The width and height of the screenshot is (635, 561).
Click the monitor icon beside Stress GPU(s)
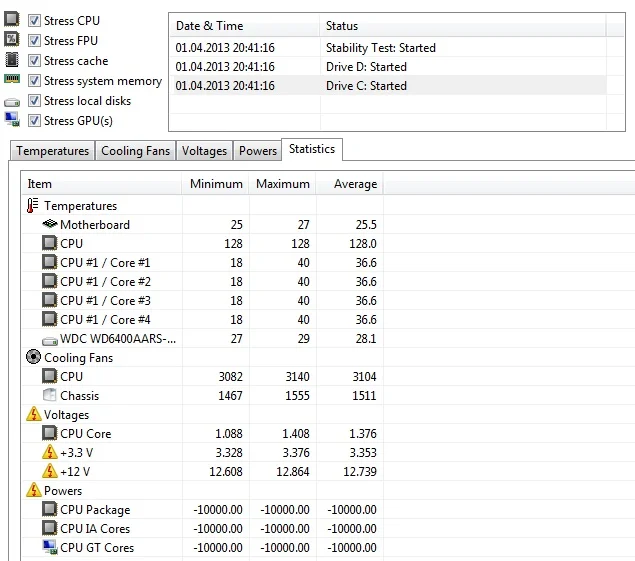coord(12,119)
